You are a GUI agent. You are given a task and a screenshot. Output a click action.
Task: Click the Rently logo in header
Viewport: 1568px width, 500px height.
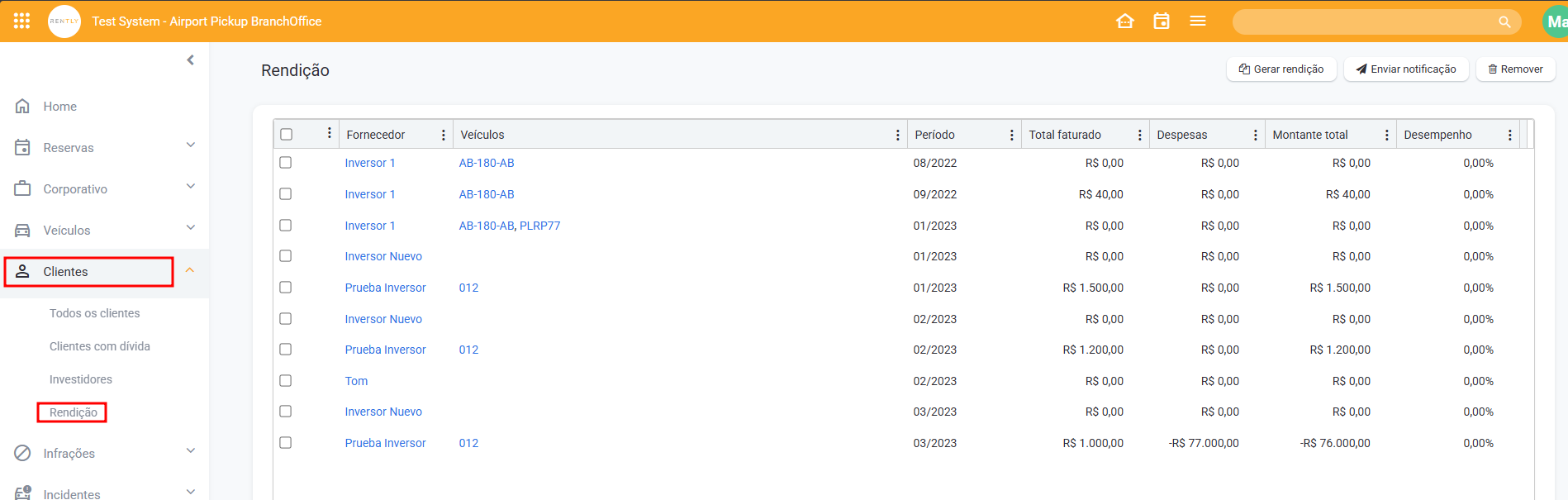[64, 21]
